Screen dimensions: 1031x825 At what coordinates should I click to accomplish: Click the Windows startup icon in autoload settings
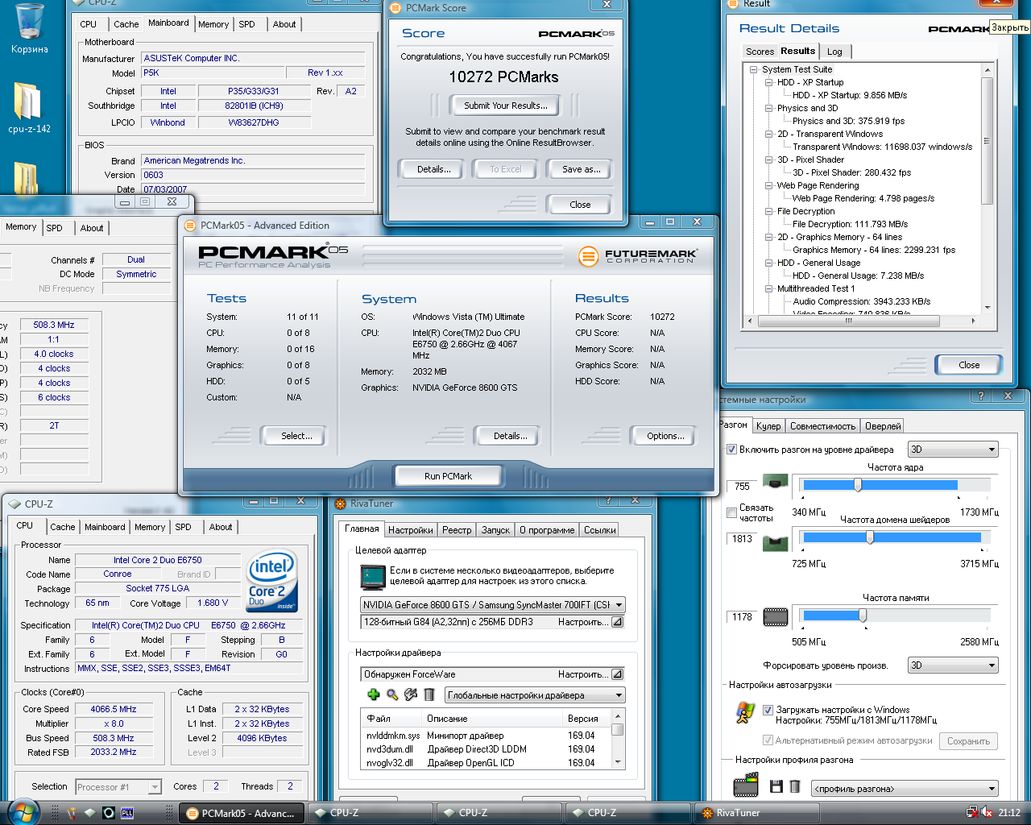746,713
